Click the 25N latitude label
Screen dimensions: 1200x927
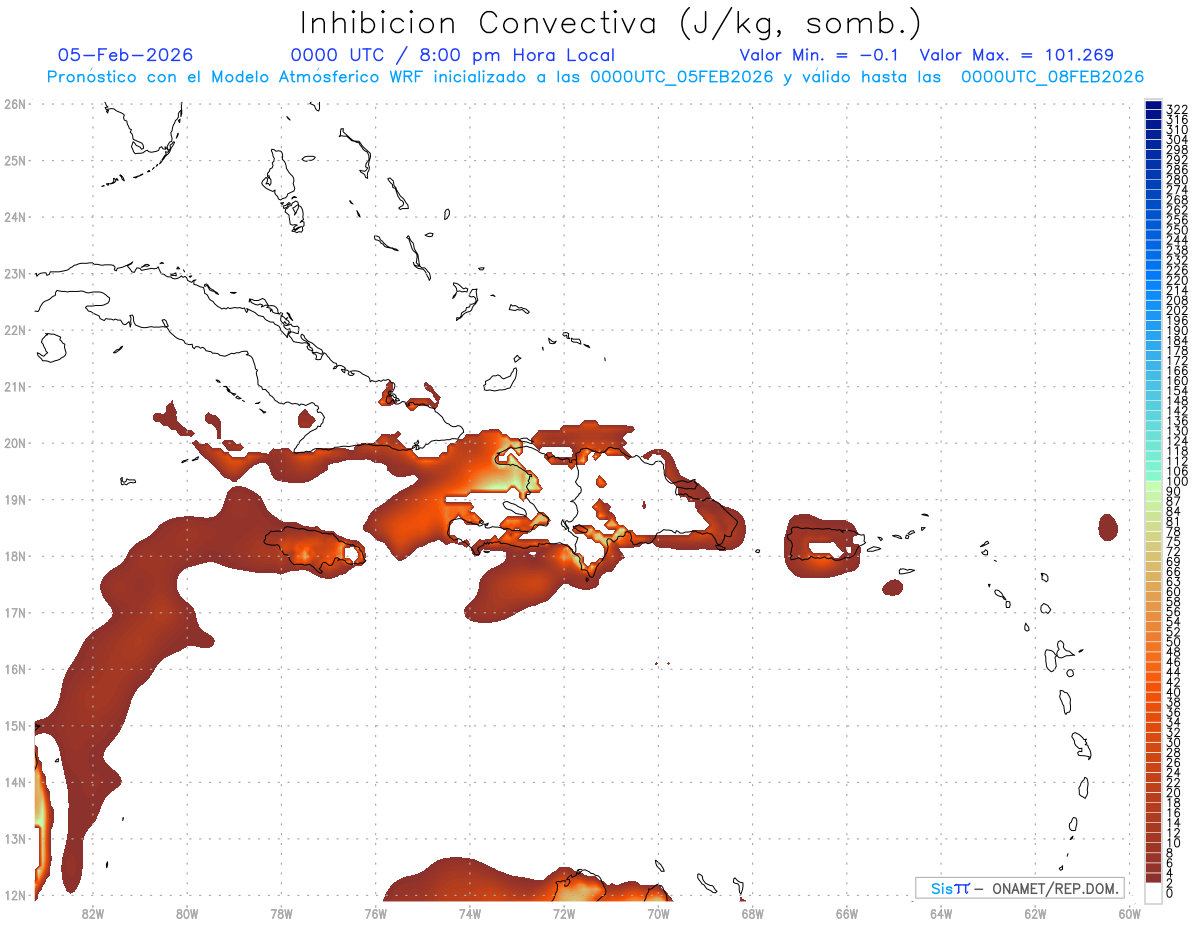tap(14, 160)
